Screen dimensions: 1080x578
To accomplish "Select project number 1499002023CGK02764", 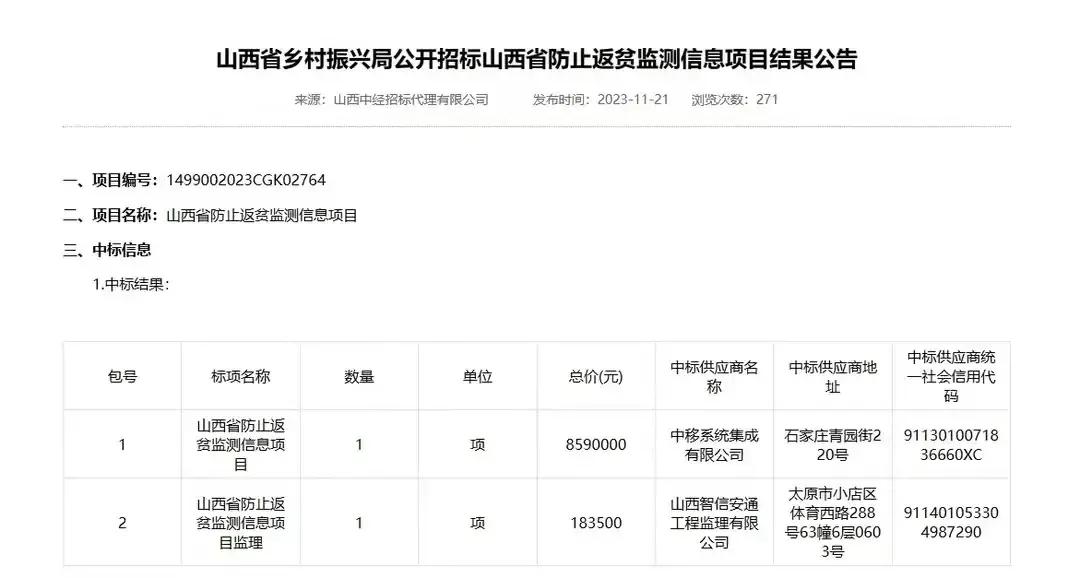I will 246,180.
